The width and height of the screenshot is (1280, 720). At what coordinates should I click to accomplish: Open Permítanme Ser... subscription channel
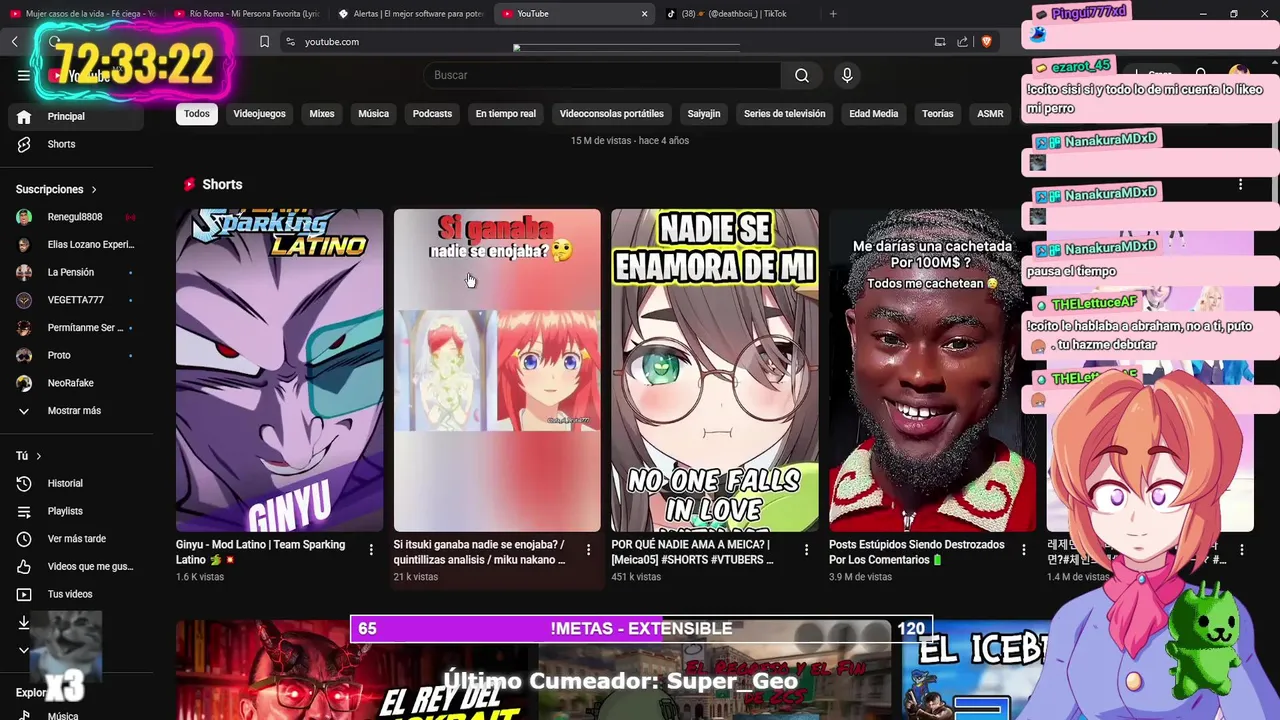tap(76, 328)
